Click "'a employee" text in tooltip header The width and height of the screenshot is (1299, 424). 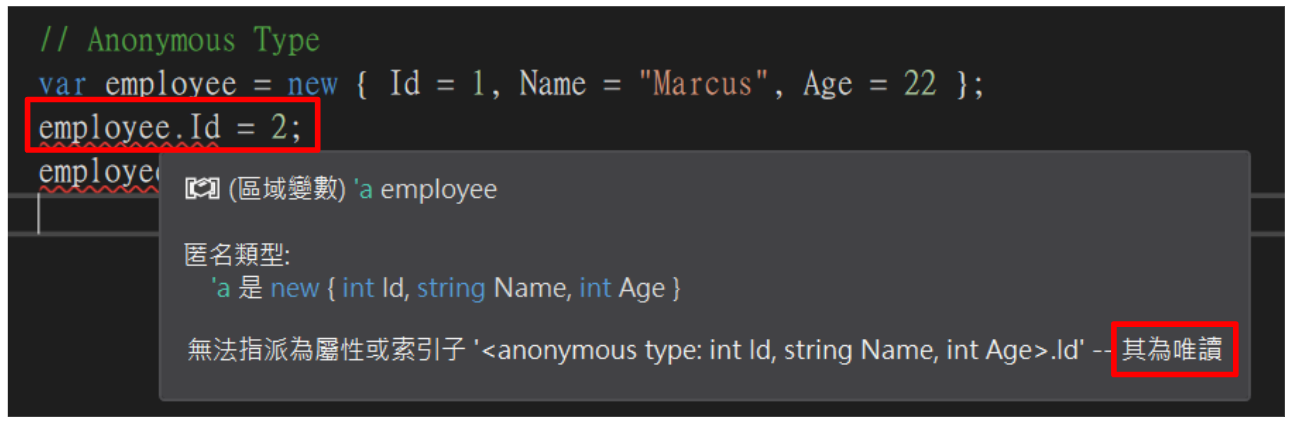[x=427, y=190]
